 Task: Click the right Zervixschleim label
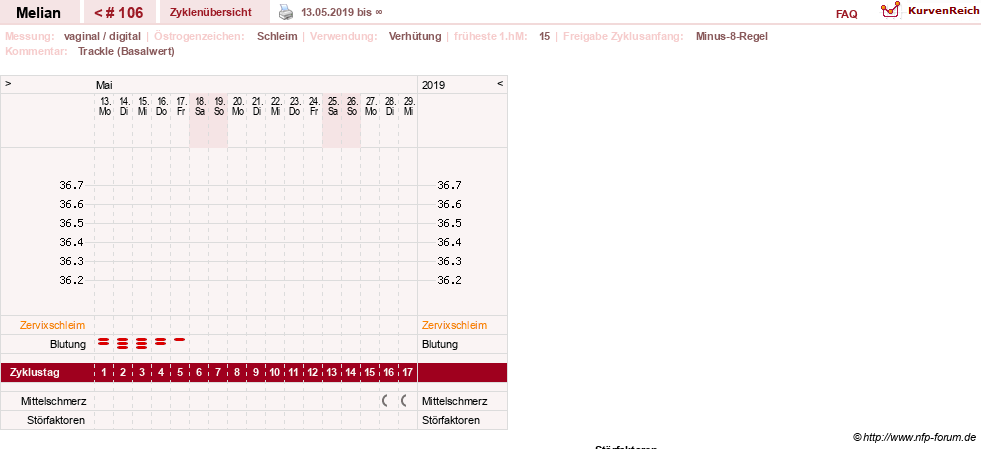point(454,325)
